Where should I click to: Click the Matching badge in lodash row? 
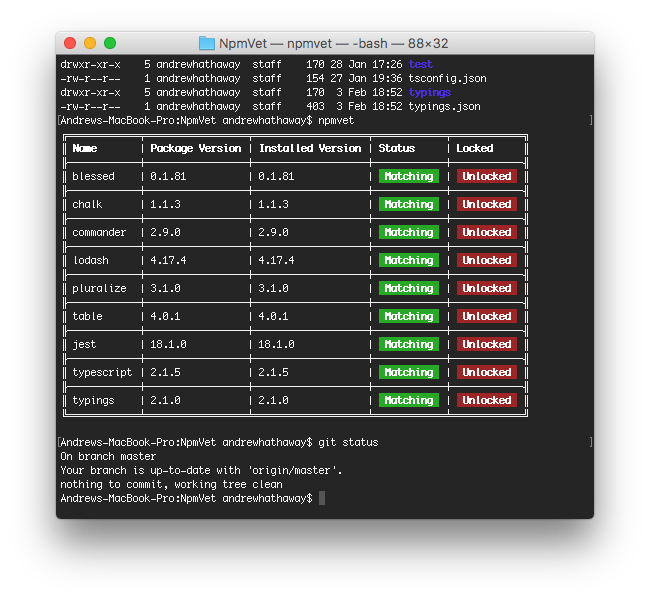409,260
